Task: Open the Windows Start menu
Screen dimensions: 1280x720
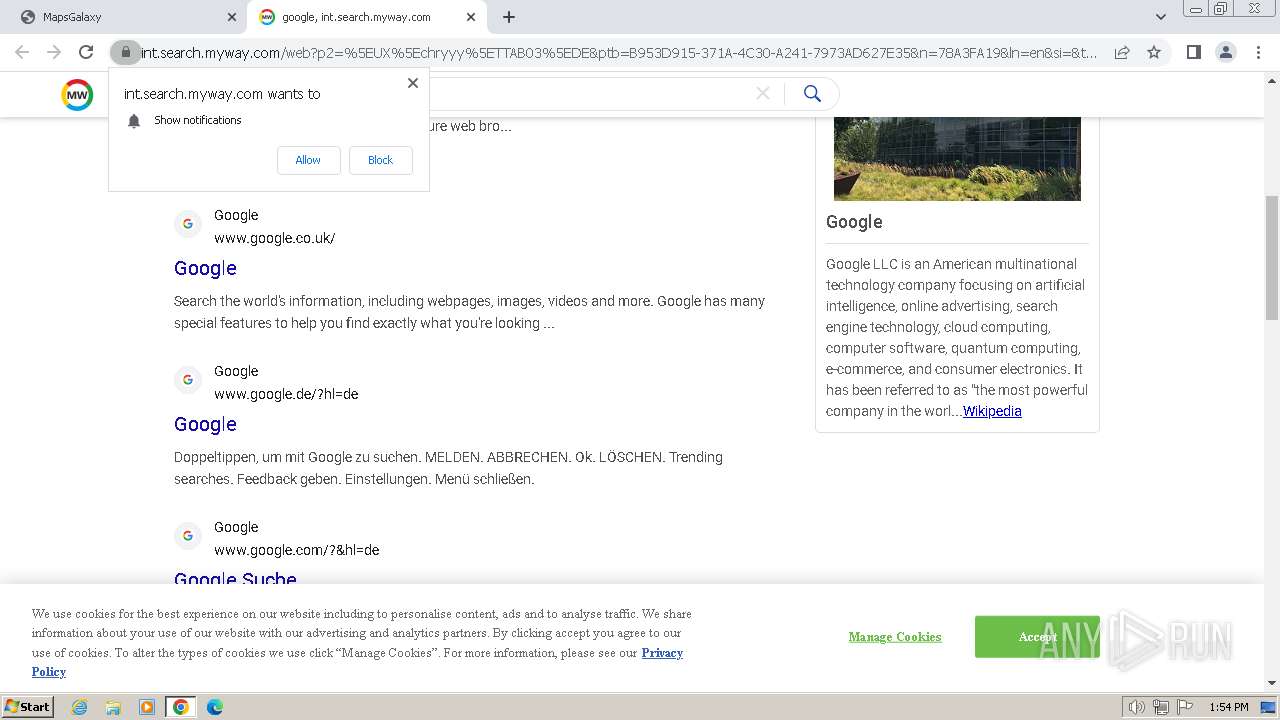Action: [x=27, y=707]
